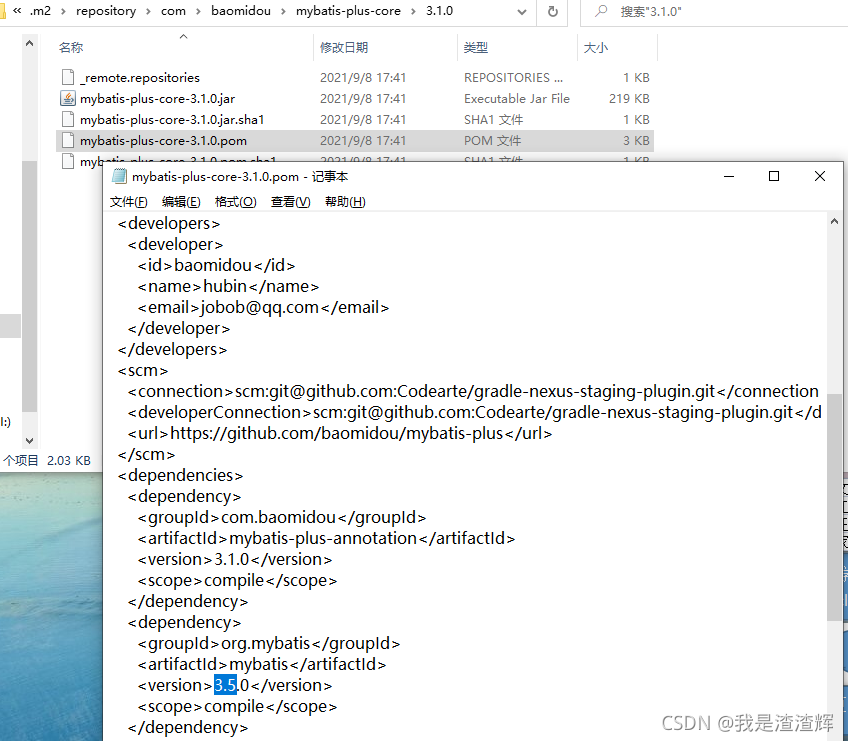This screenshot has height=741, width=848.
Task: Click the <id>baomidou</id> line
Action: coord(216,265)
